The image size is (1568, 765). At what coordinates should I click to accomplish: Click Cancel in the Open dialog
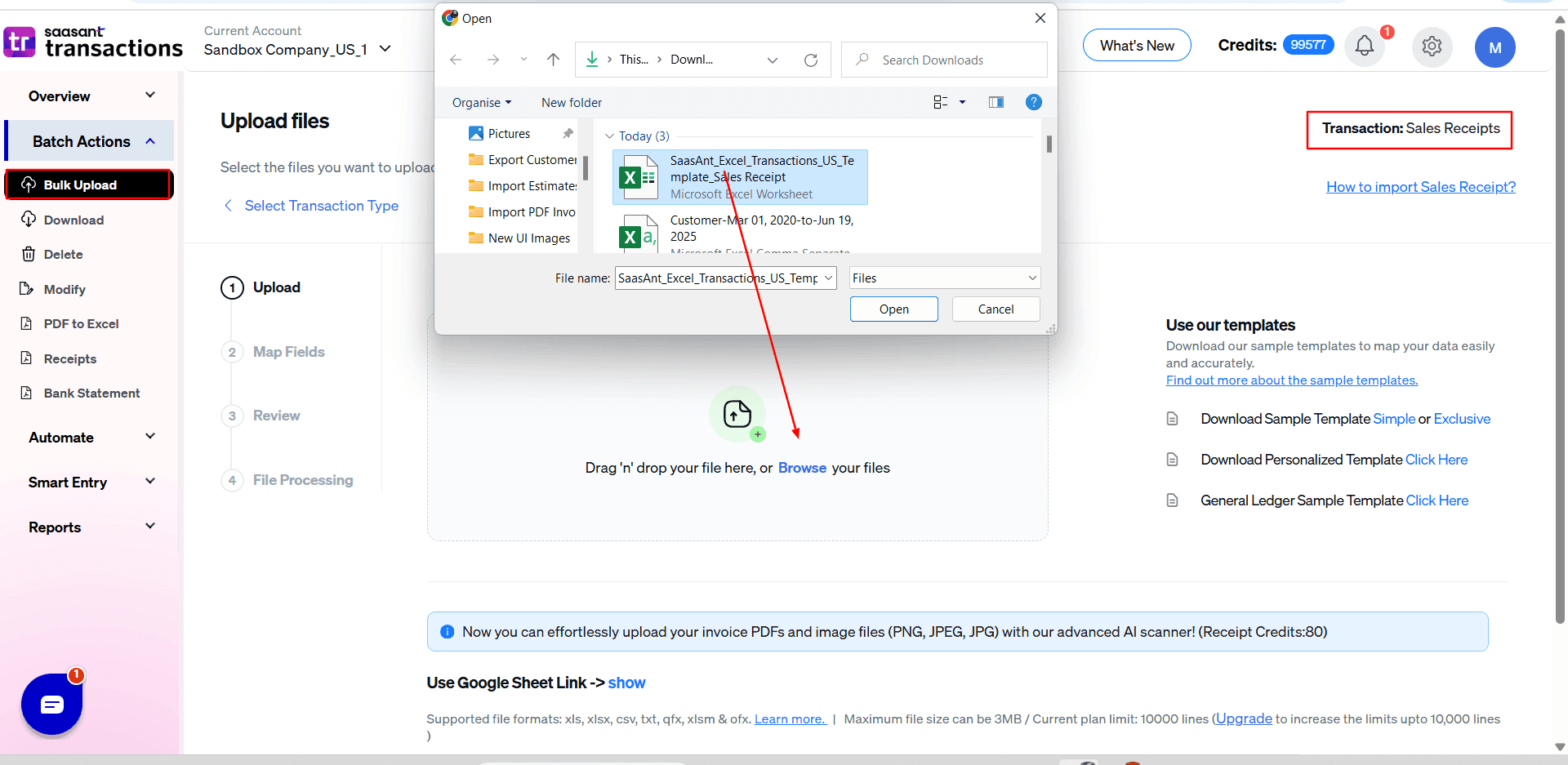[996, 309]
